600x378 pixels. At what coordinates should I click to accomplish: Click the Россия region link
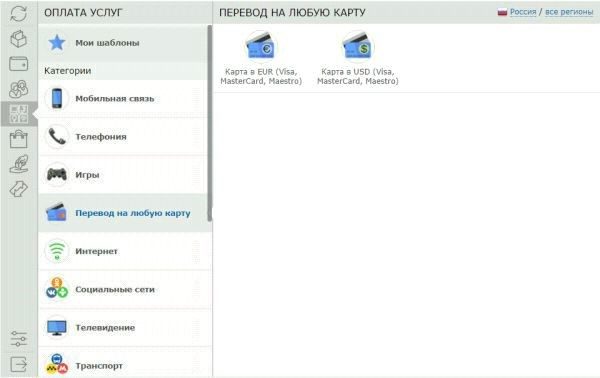pyautogui.click(x=523, y=12)
